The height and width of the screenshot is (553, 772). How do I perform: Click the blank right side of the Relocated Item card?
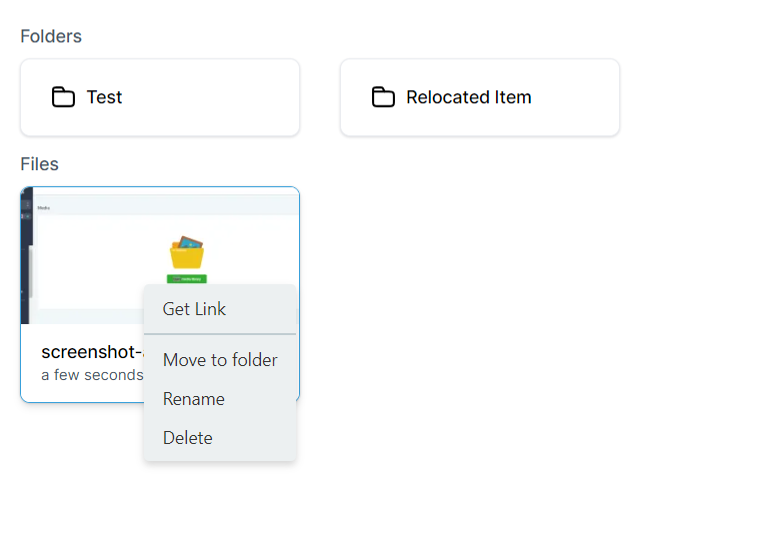tap(580, 97)
